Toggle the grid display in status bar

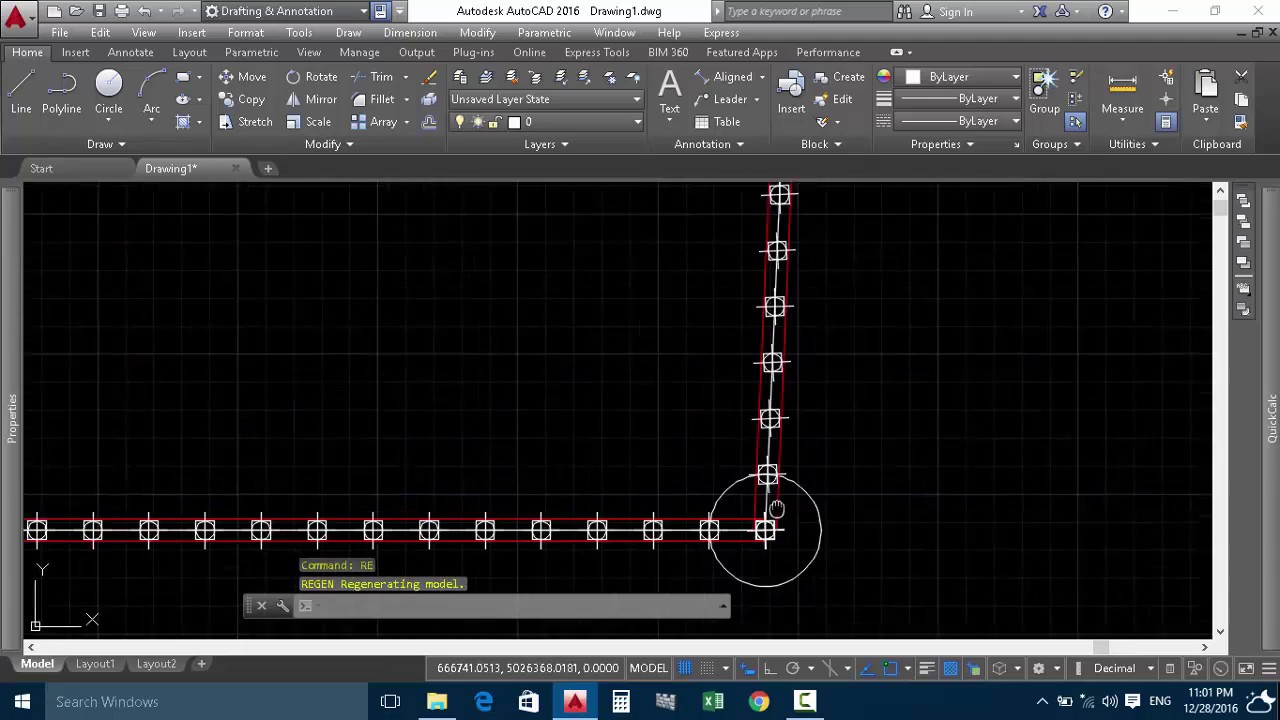point(685,668)
